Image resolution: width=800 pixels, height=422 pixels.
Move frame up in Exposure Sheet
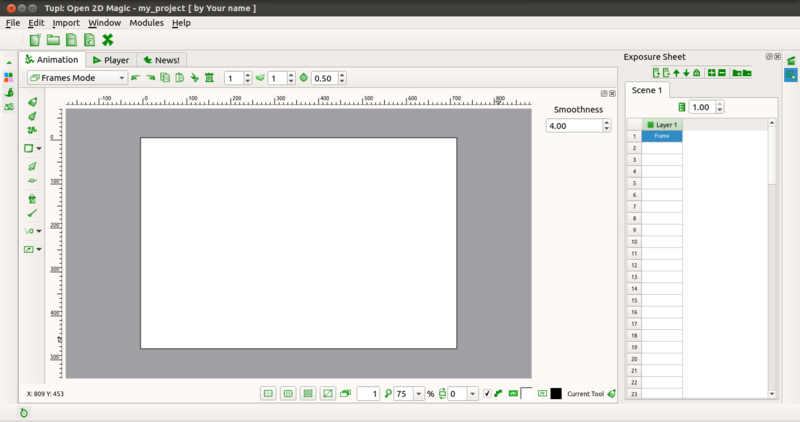click(x=677, y=73)
